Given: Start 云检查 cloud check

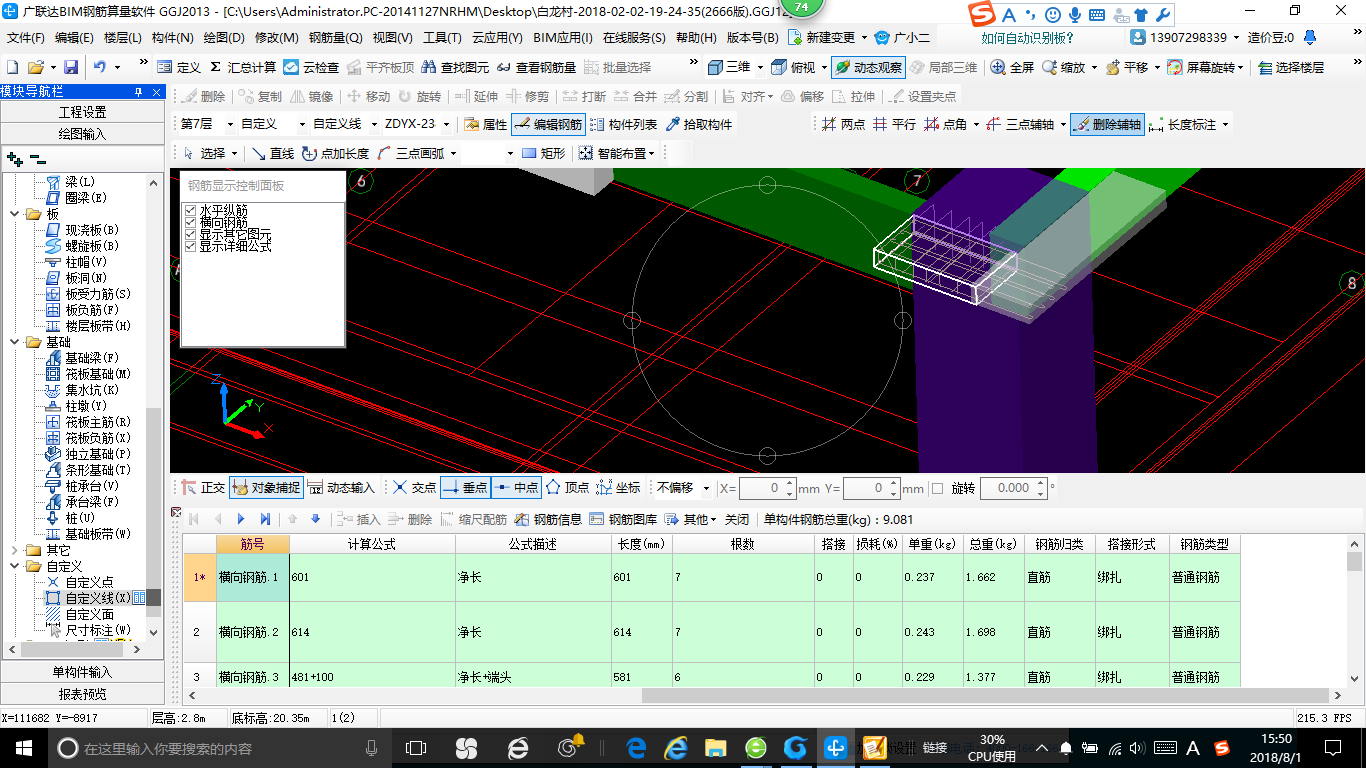Looking at the screenshot, I should (x=311, y=67).
